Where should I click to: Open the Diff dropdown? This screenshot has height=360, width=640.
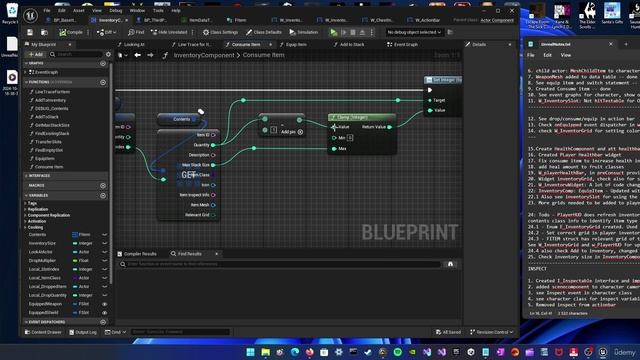[106, 32]
